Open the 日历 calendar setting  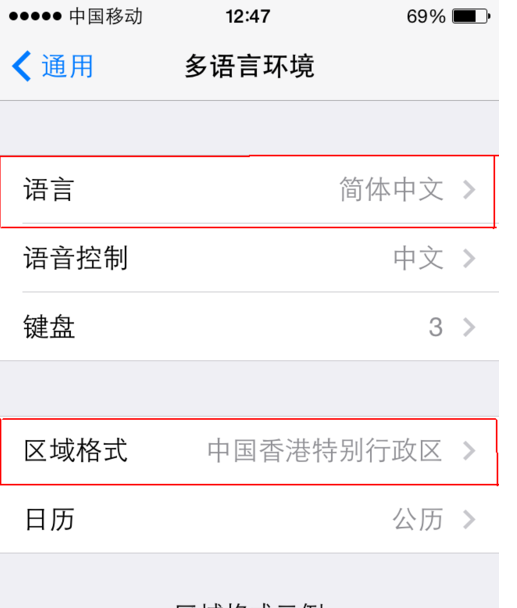click(249, 519)
